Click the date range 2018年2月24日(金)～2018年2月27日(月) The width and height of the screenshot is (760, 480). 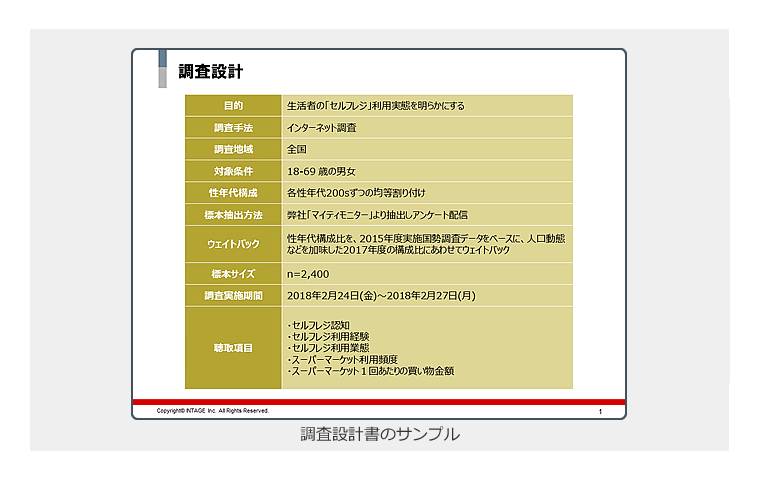click(x=381, y=296)
